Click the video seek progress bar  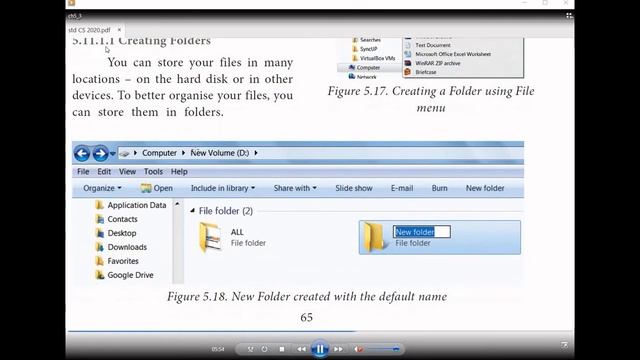tap(320, 331)
